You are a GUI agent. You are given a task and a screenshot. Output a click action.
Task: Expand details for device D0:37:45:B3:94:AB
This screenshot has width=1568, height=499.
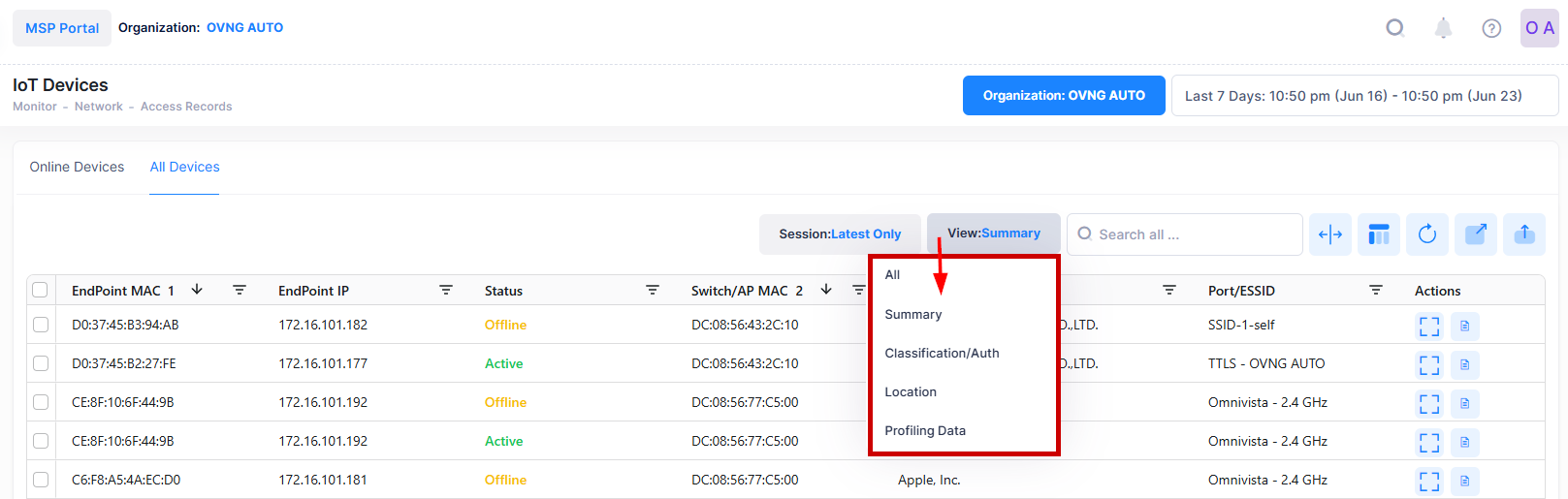pyautogui.click(x=1429, y=326)
